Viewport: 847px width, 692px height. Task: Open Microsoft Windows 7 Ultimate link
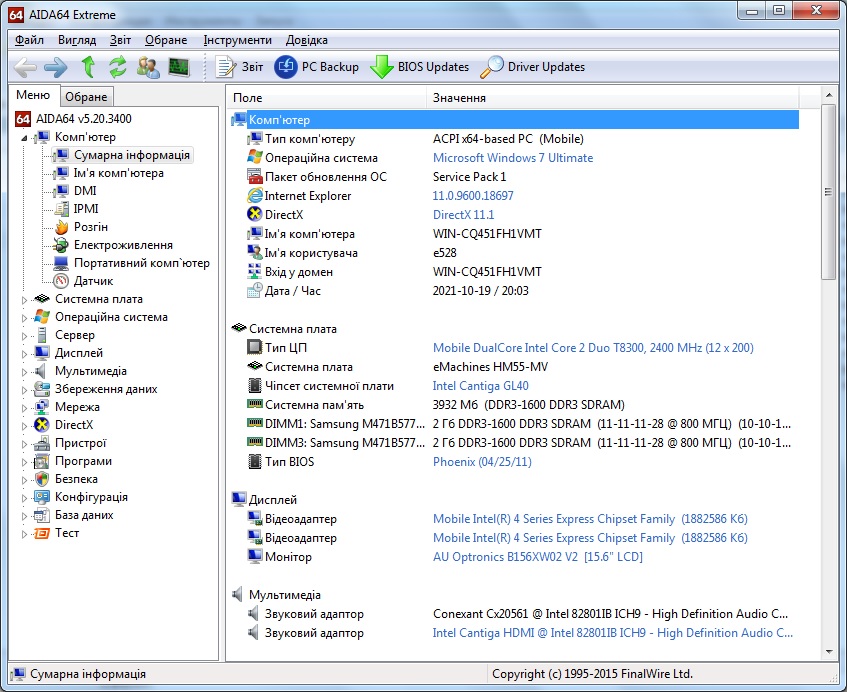tap(513, 158)
